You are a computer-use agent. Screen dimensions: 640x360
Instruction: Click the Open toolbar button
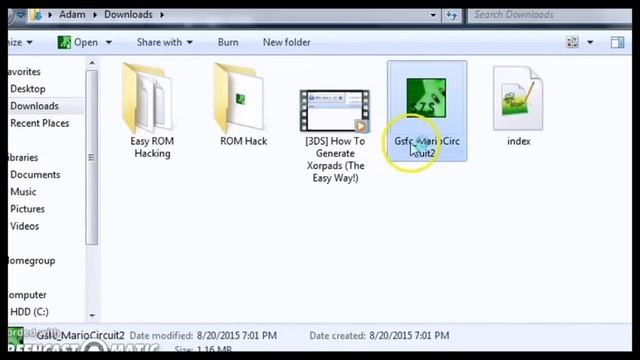coord(78,42)
